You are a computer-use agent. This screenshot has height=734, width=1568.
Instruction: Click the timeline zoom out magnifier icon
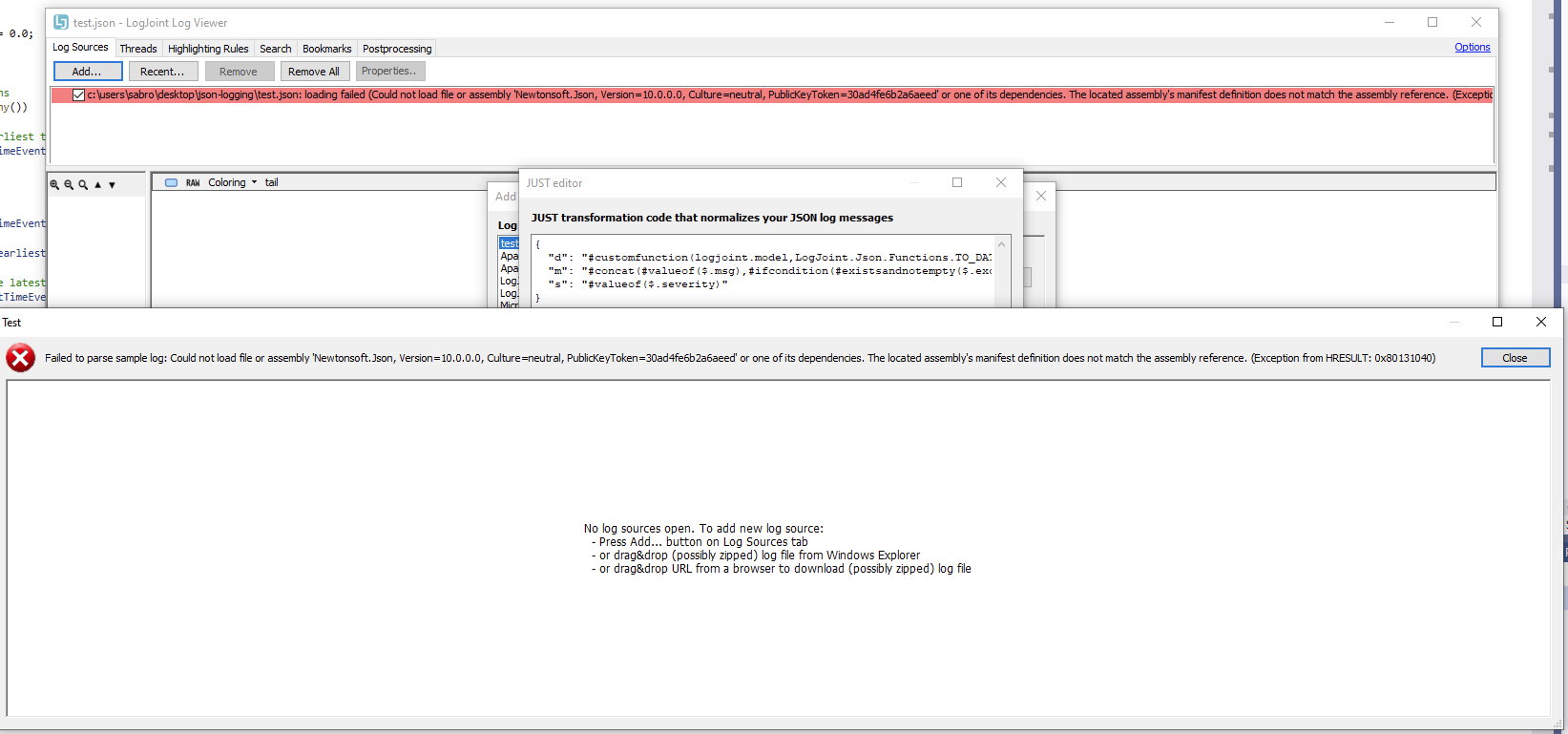pos(69,185)
